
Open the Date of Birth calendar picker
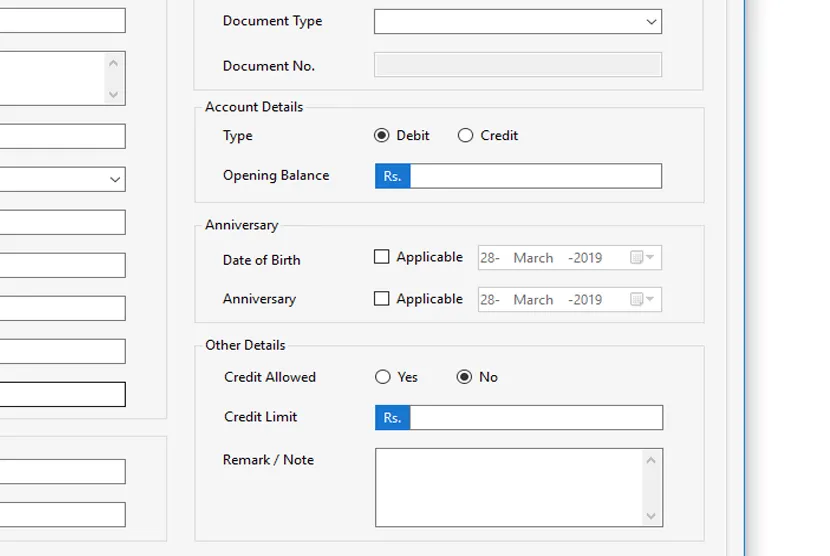(643, 258)
